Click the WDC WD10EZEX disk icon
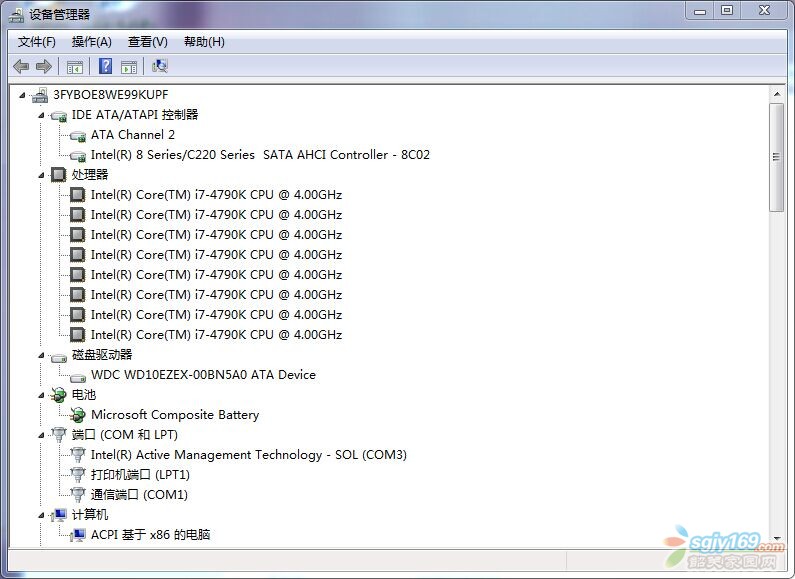Screen dimensions: 795x579 [x=78, y=377]
